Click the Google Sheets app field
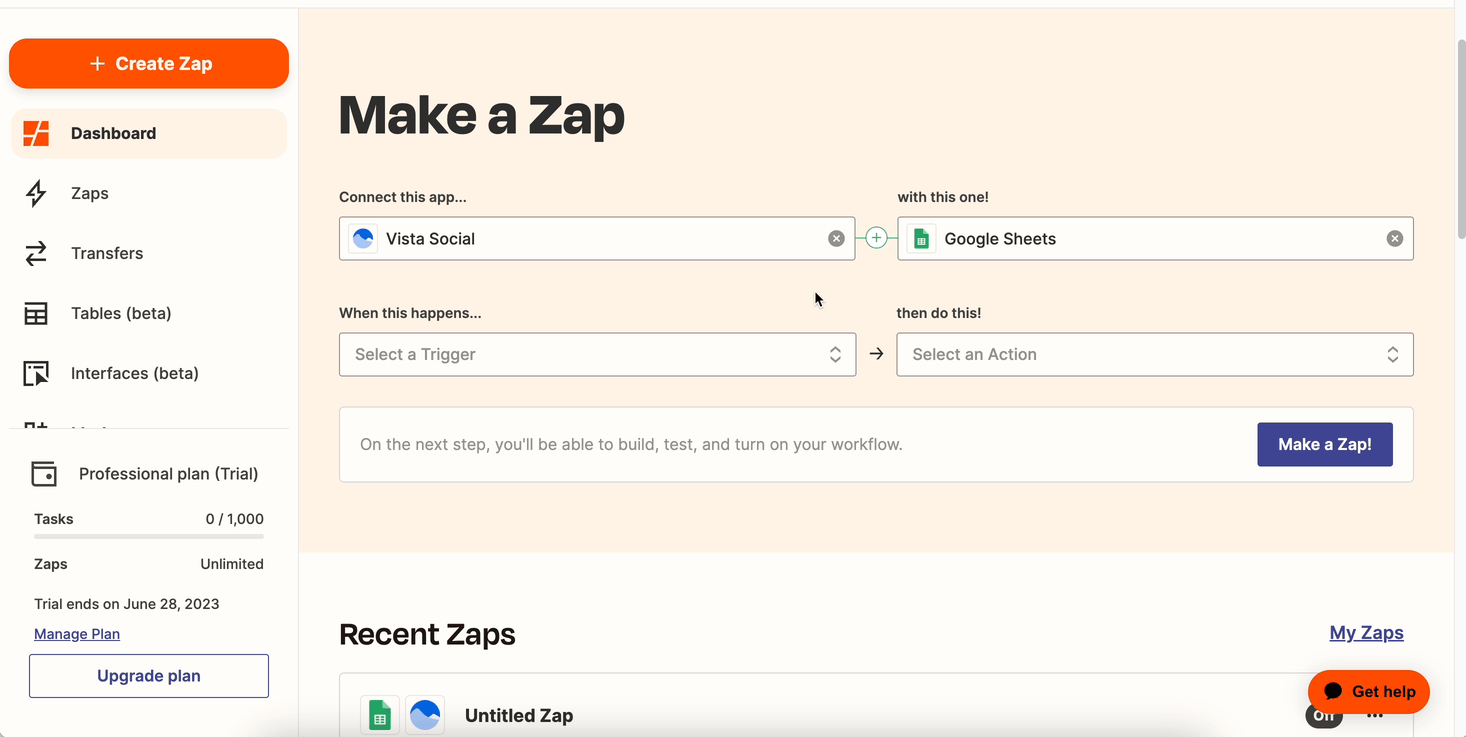The width and height of the screenshot is (1466, 737). [1155, 238]
